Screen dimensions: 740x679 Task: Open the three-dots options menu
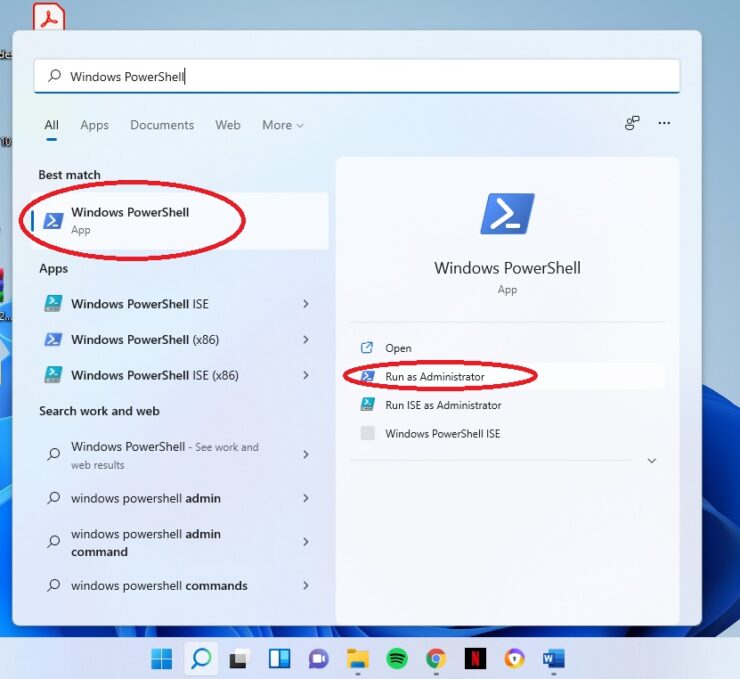[x=664, y=123]
